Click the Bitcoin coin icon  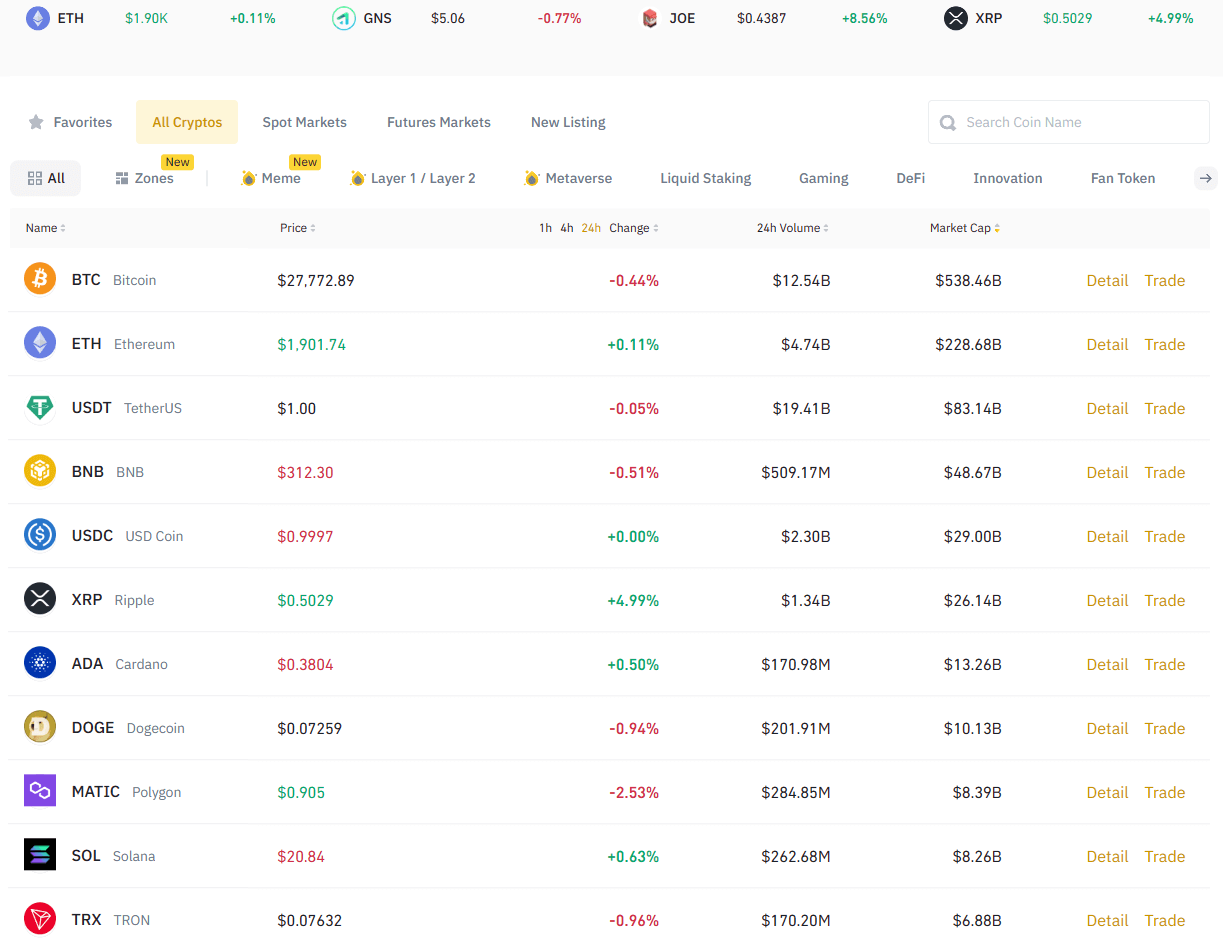coord(39,279)
